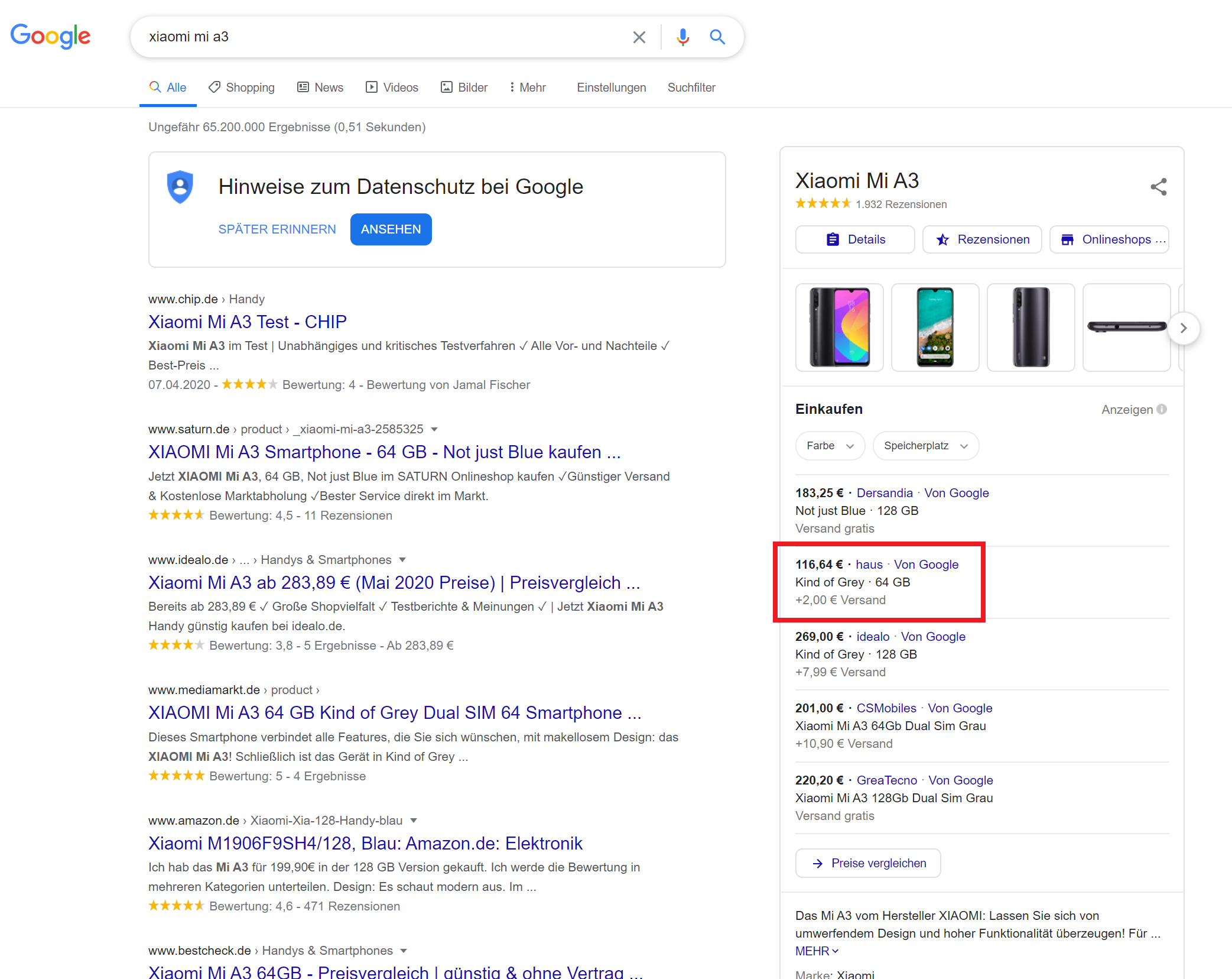The width and height of the screenshot is (1232, 979).
Task: Switch to the News tab
Action: point(320,87)
